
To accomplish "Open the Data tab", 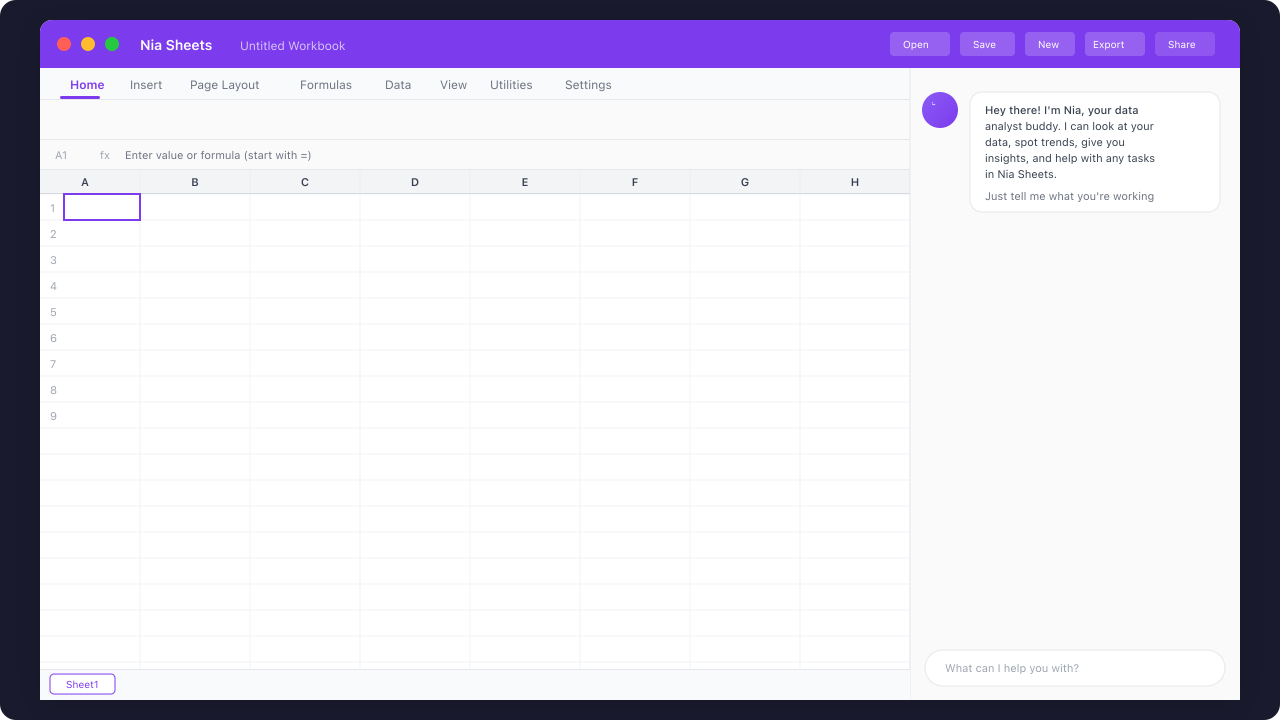I will [x=397, y=85].
